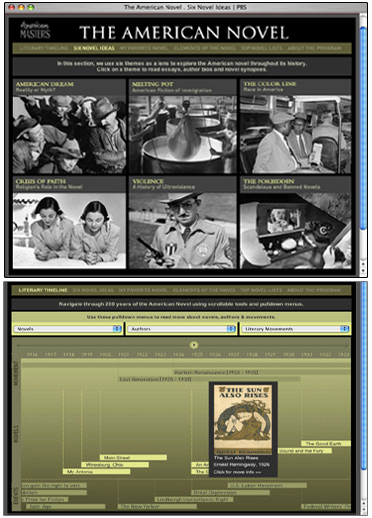Open the Novels pulldown menu
This screenshot has height=518, width=372.
[67, 329]
